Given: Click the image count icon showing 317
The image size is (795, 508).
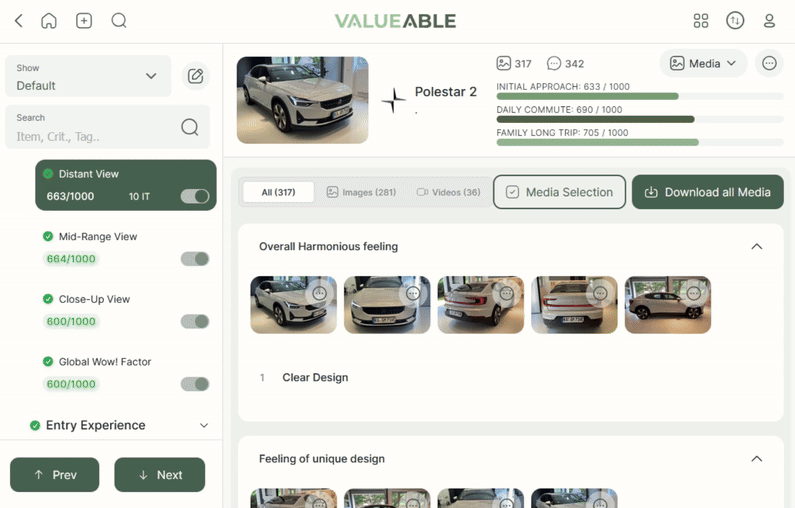Looking at the screenshot, I should click(503, 63).
